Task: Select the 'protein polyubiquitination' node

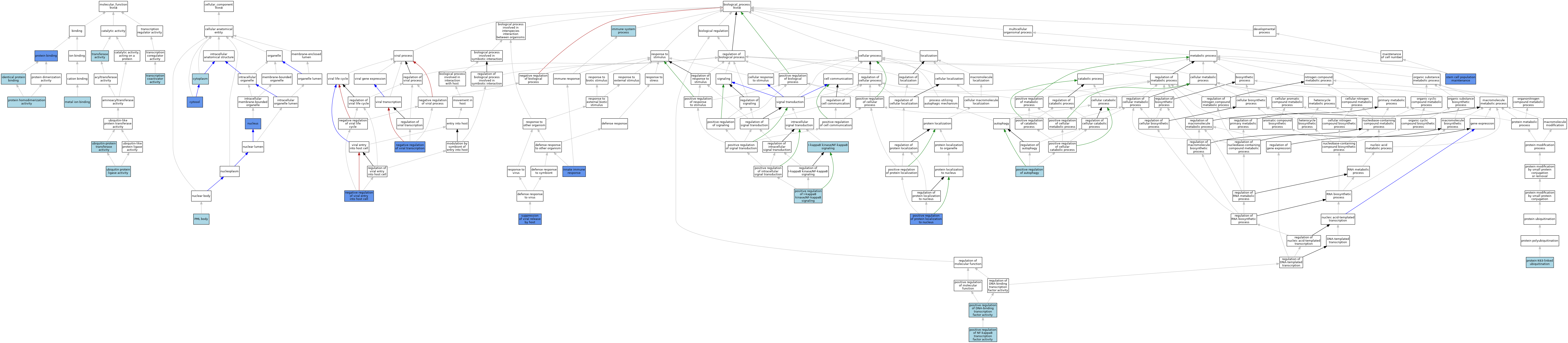Action: 1539,241
